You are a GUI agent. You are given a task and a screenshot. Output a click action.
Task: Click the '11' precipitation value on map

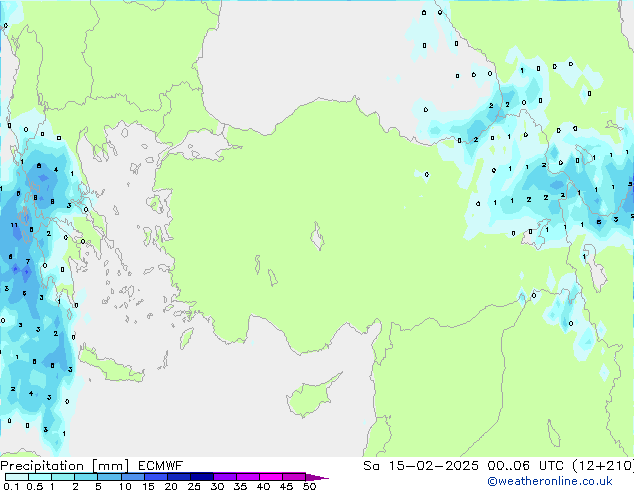coord(14,225)
